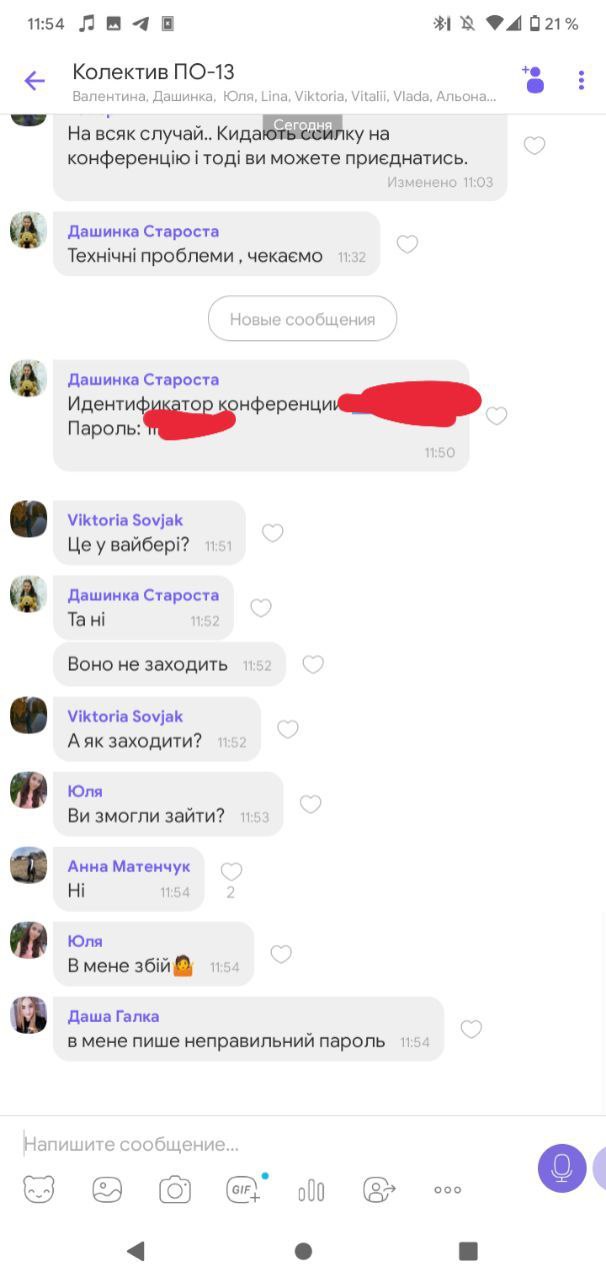Open the gallery picture icon
Screen dimensions: 606x1280
(107, 1189)
